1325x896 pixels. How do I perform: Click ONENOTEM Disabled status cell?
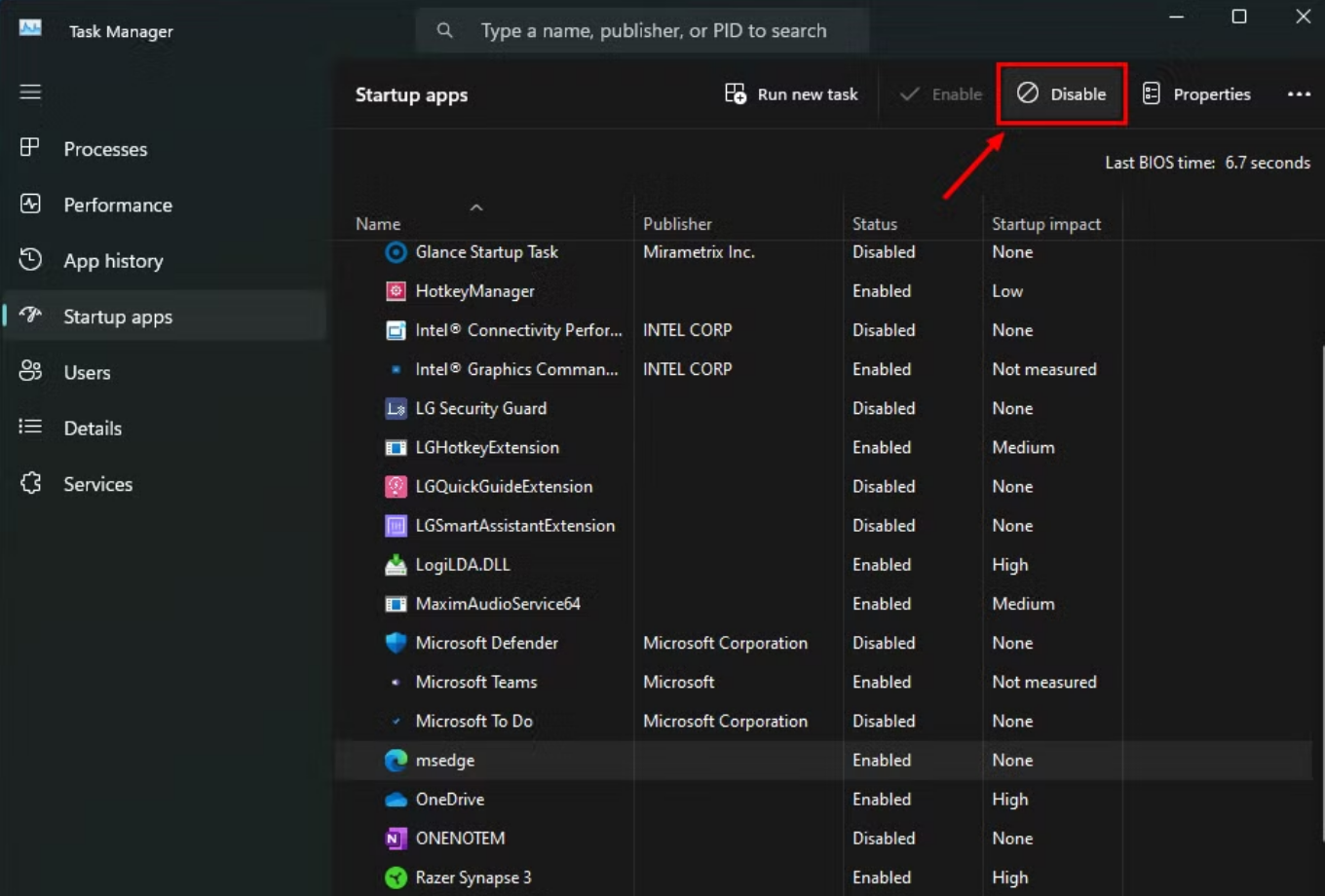click(x=884, y=839)
